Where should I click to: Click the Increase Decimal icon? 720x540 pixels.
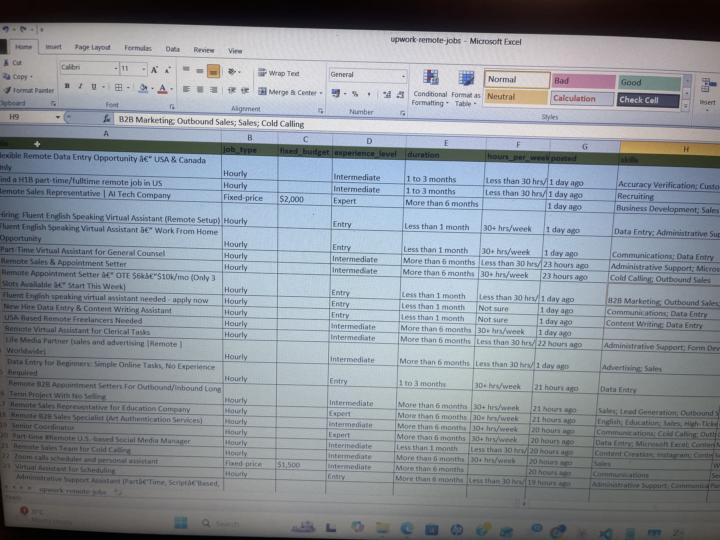tap(387, 95)
